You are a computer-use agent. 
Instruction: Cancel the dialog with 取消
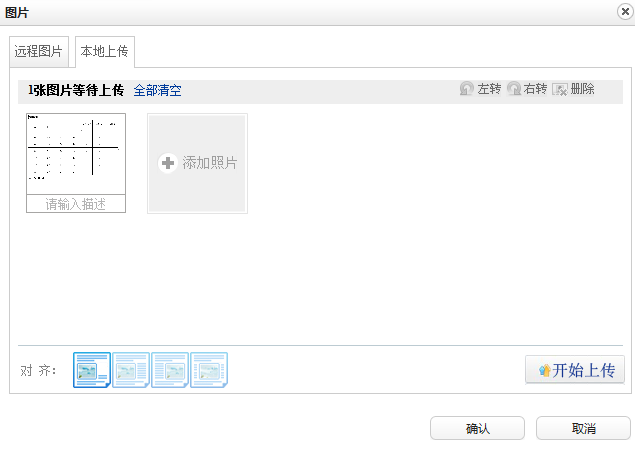click(x=583, y=428)
